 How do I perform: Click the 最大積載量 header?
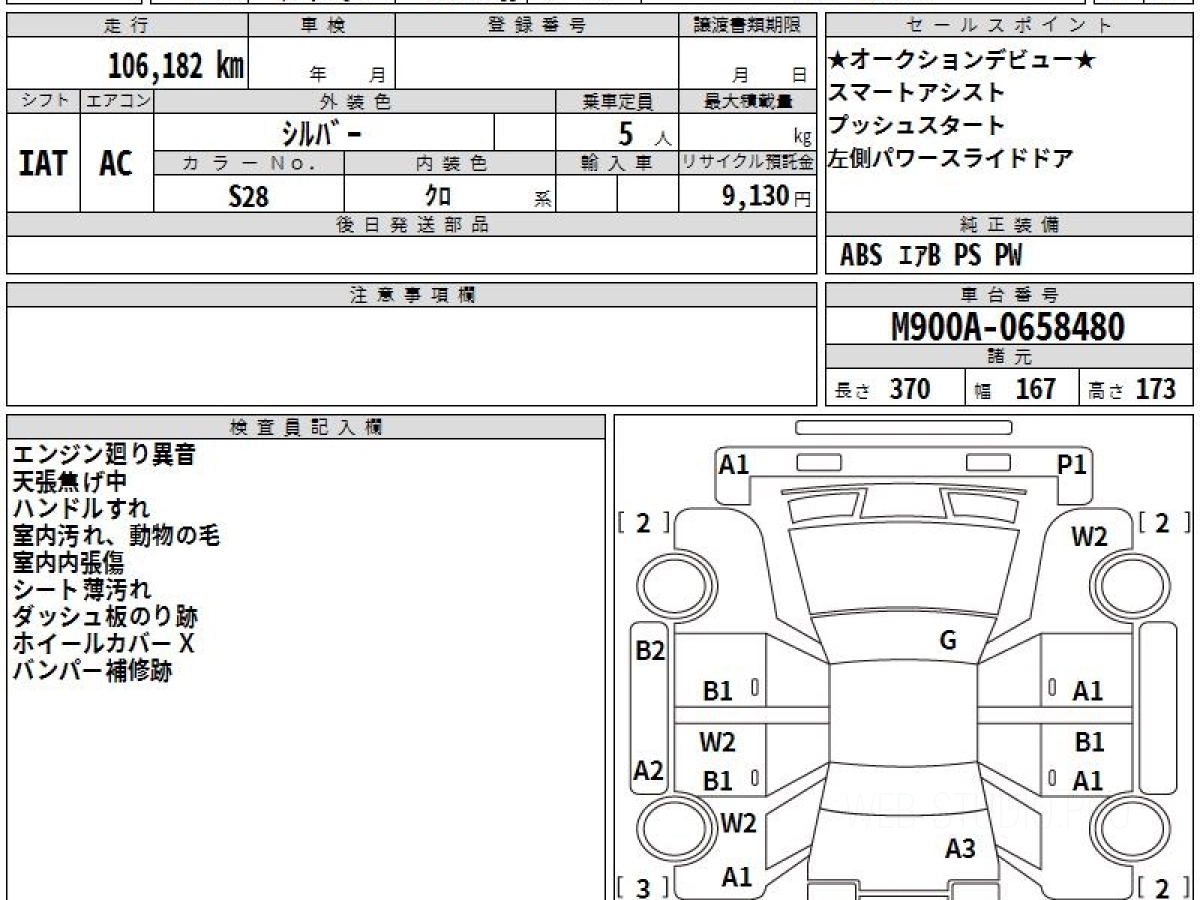point(748,101)
